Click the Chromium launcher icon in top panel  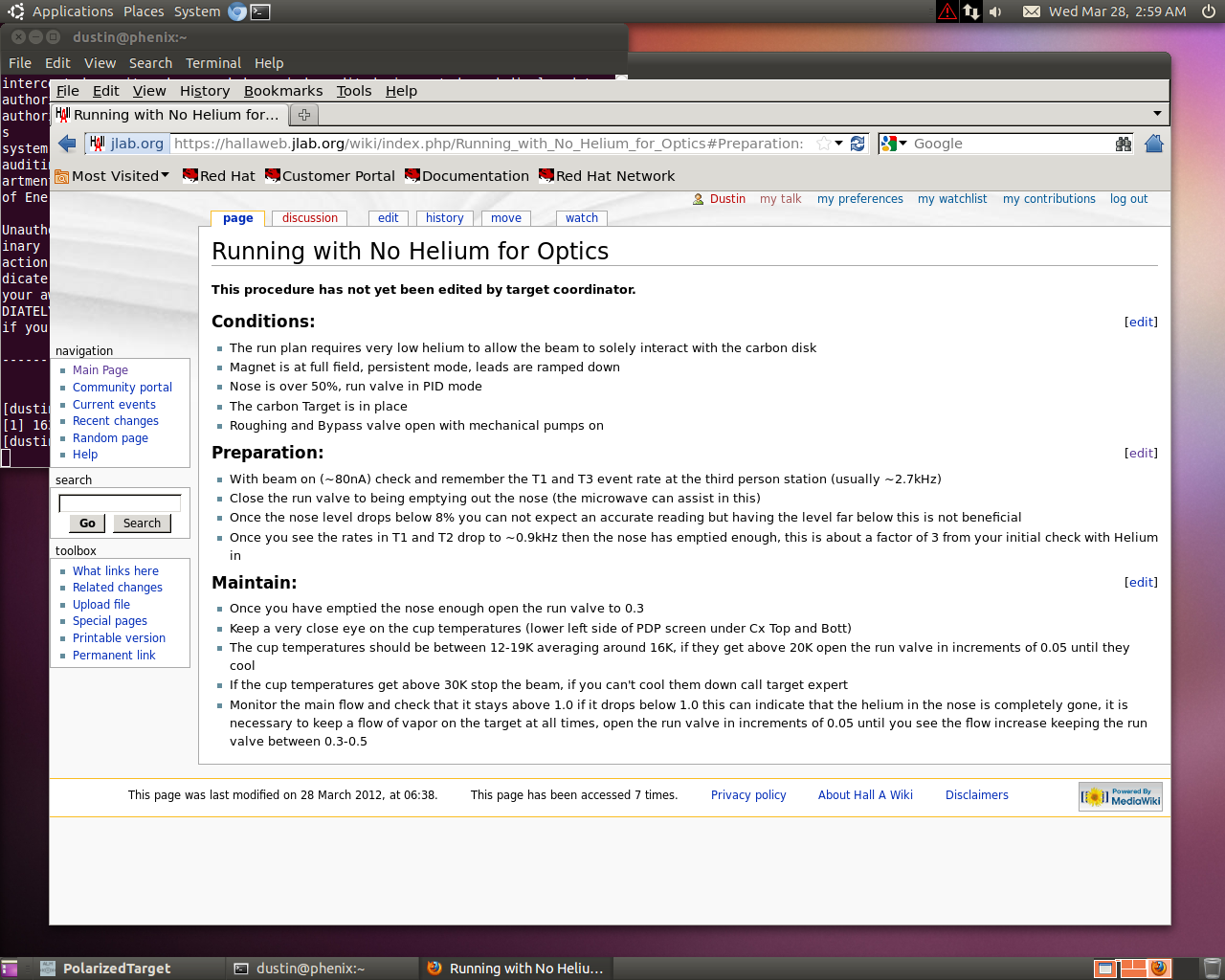pos(237,11)
